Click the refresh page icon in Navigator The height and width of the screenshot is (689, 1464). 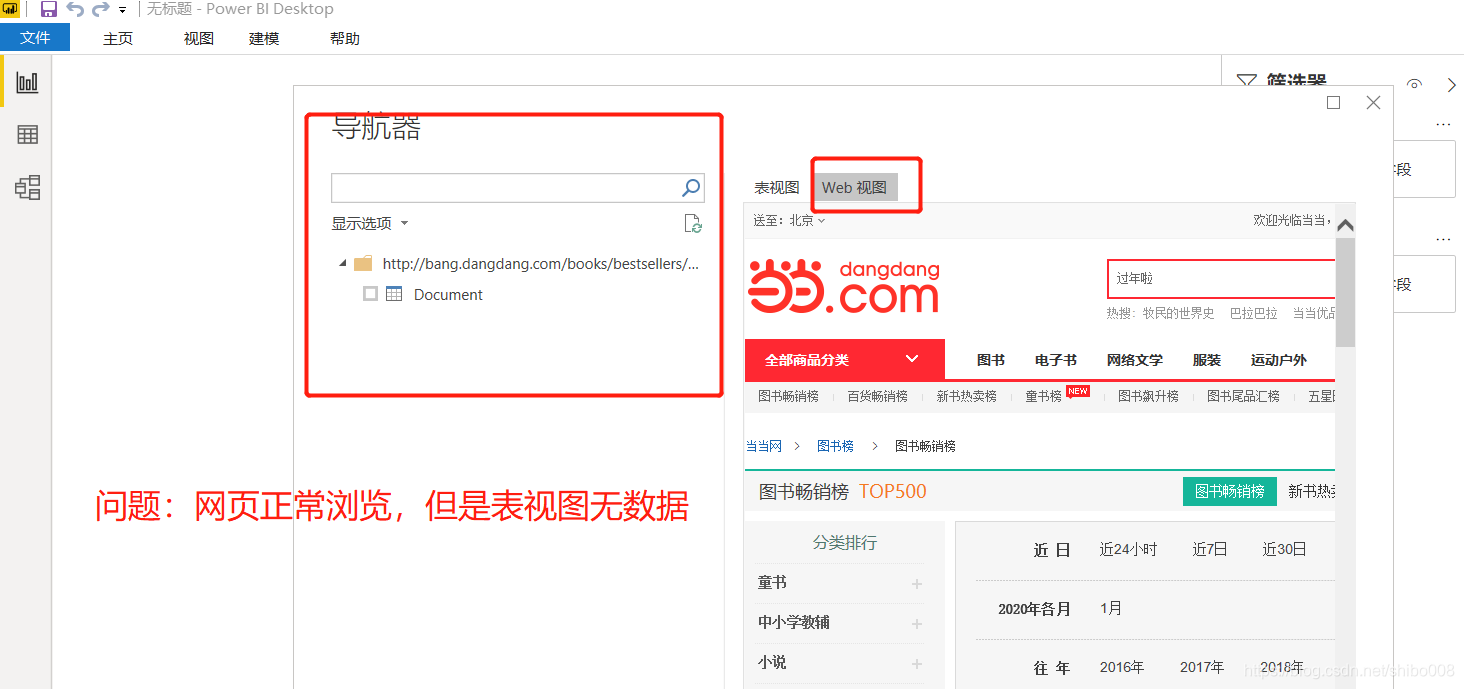click(693, 223)
